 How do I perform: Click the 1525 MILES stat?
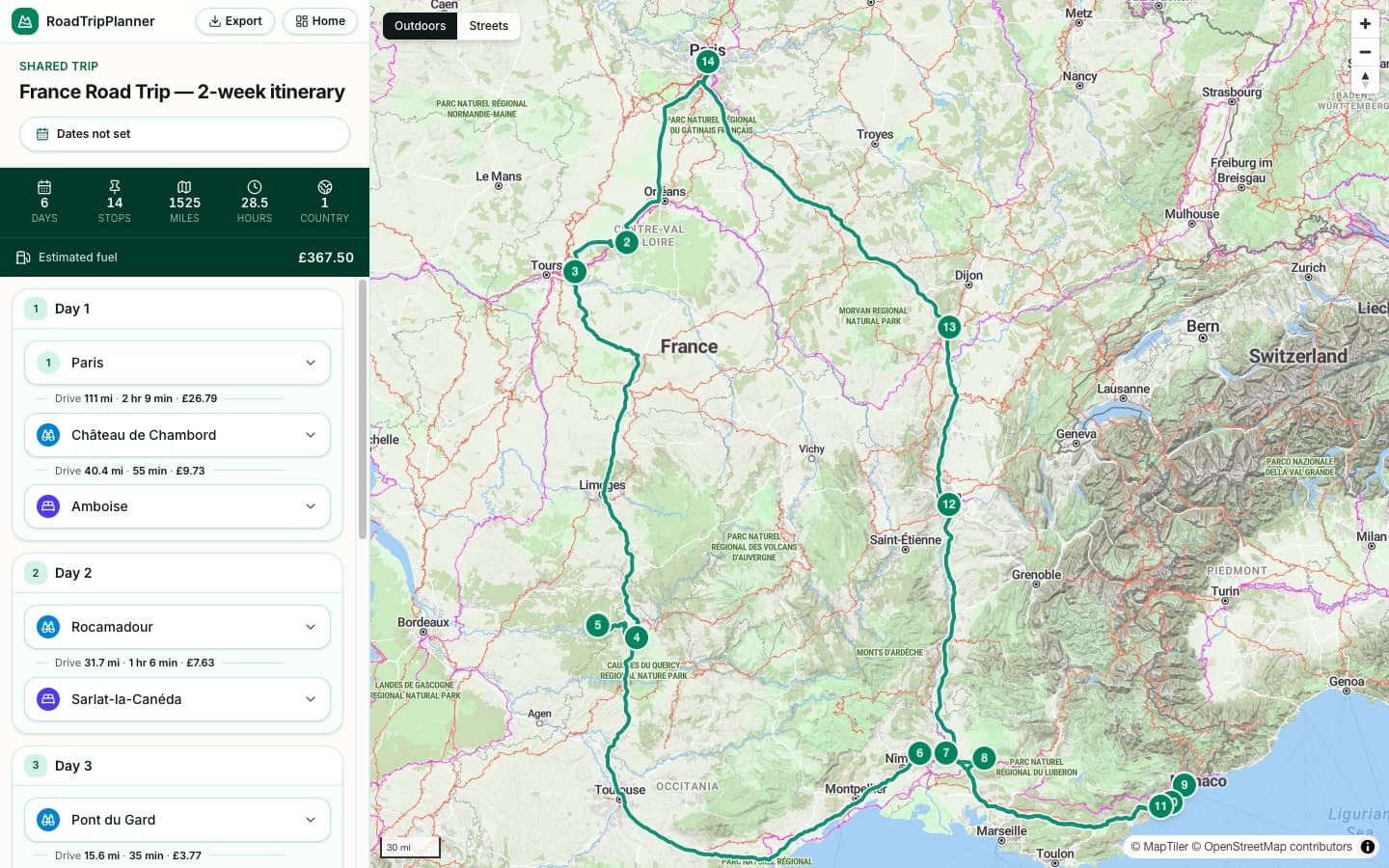coord(184,203)
